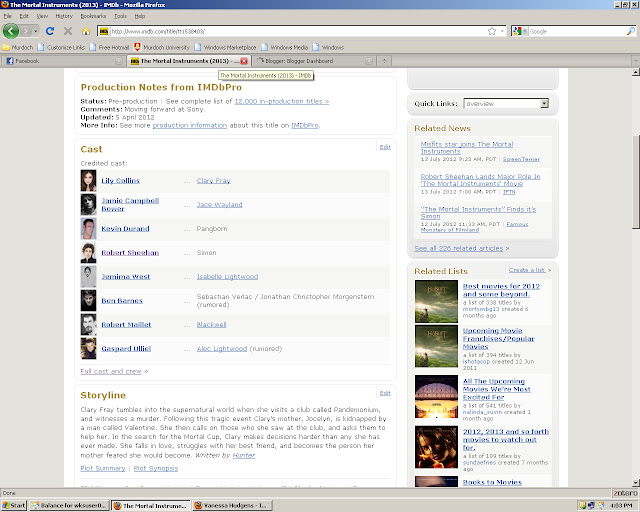Switch to Vanessa Hudgens taskbar window

(232, 505)
